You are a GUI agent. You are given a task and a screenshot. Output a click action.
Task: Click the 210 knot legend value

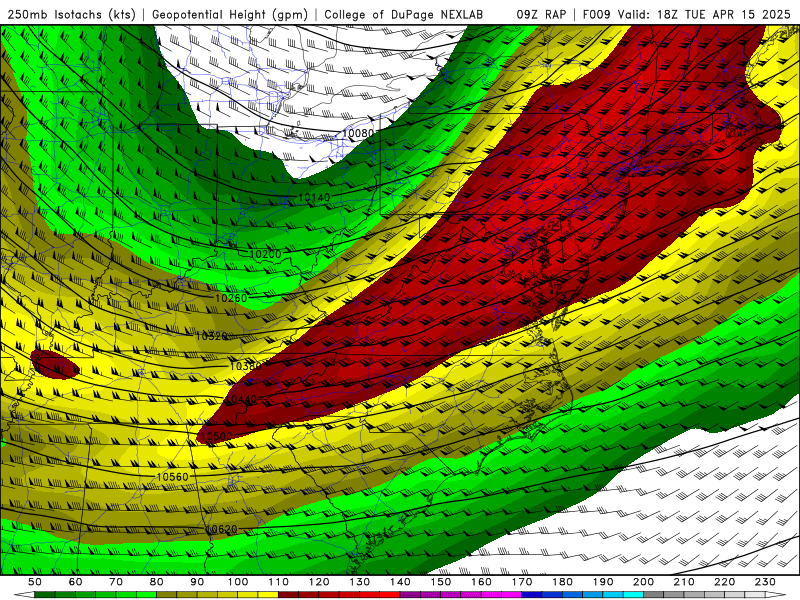coord(684,582)
